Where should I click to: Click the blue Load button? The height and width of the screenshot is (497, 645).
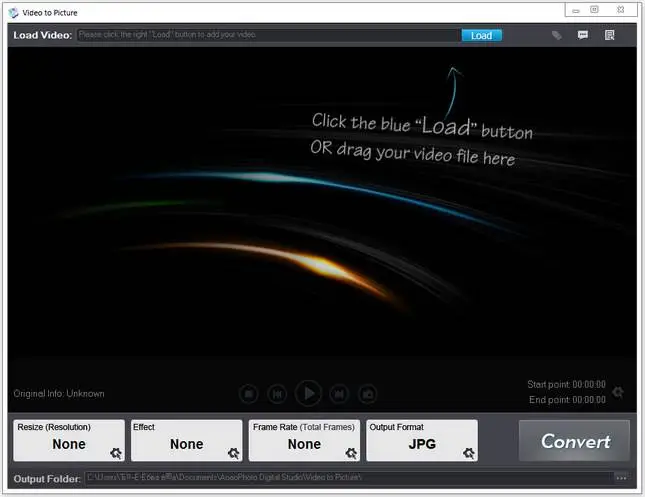(481, 35)
